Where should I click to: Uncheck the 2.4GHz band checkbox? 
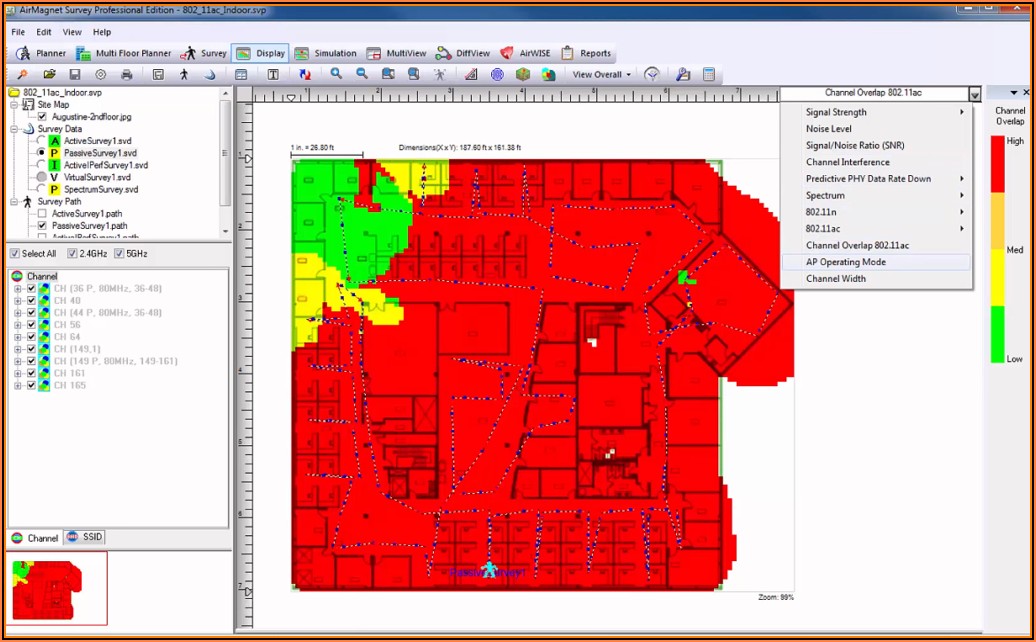tap(72, 254)
